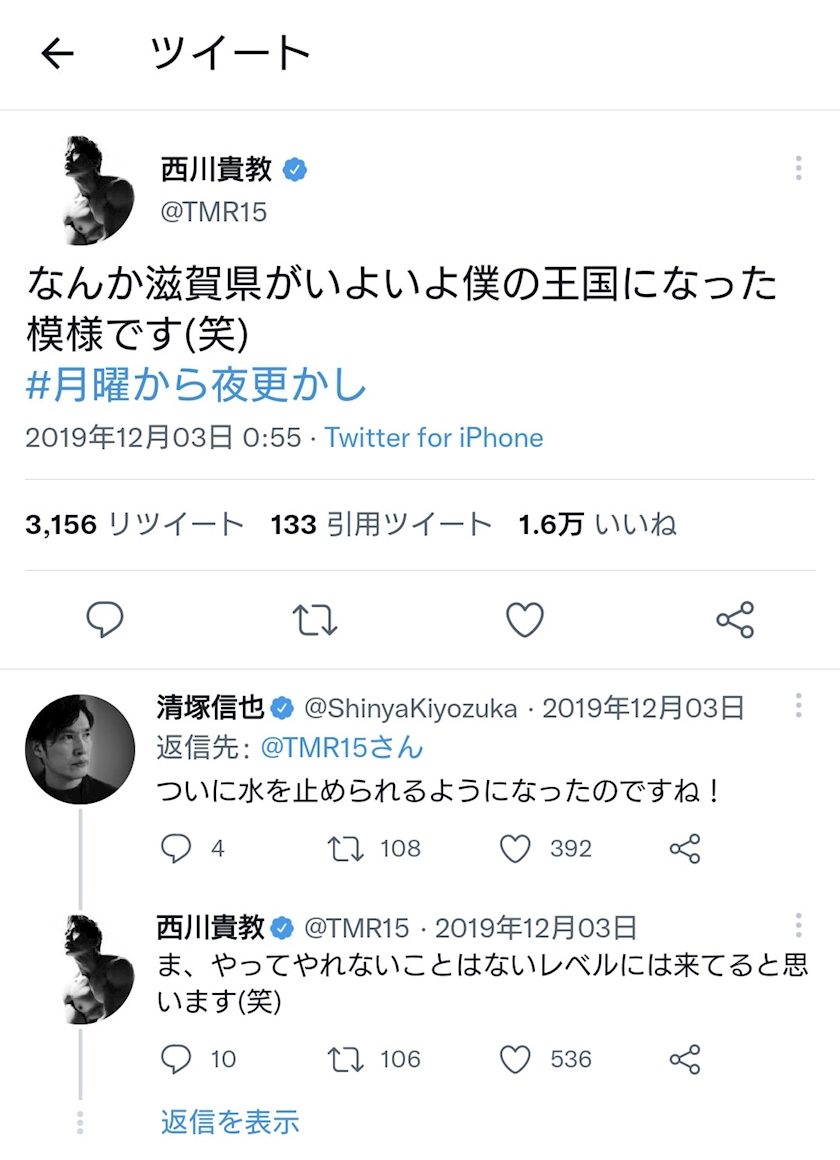Like 西川貴教's reply with 536 likes
The height and width of the screenshot is (1160, 840).
pyautogui.click(x=515, y=1059)
